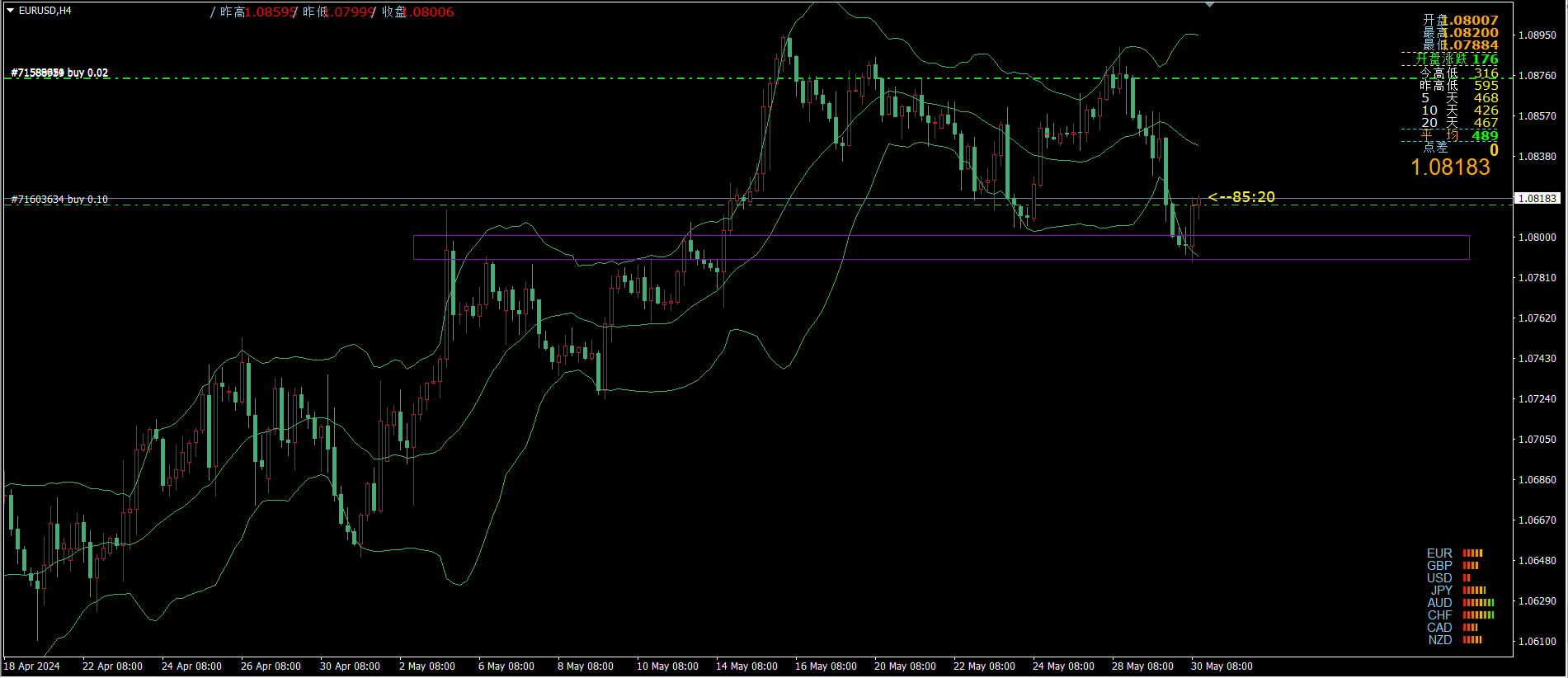Click the 开盘涨跌 176 row
The height and width of the screenshot is (678, 1568).
[x=1457, y=59]
